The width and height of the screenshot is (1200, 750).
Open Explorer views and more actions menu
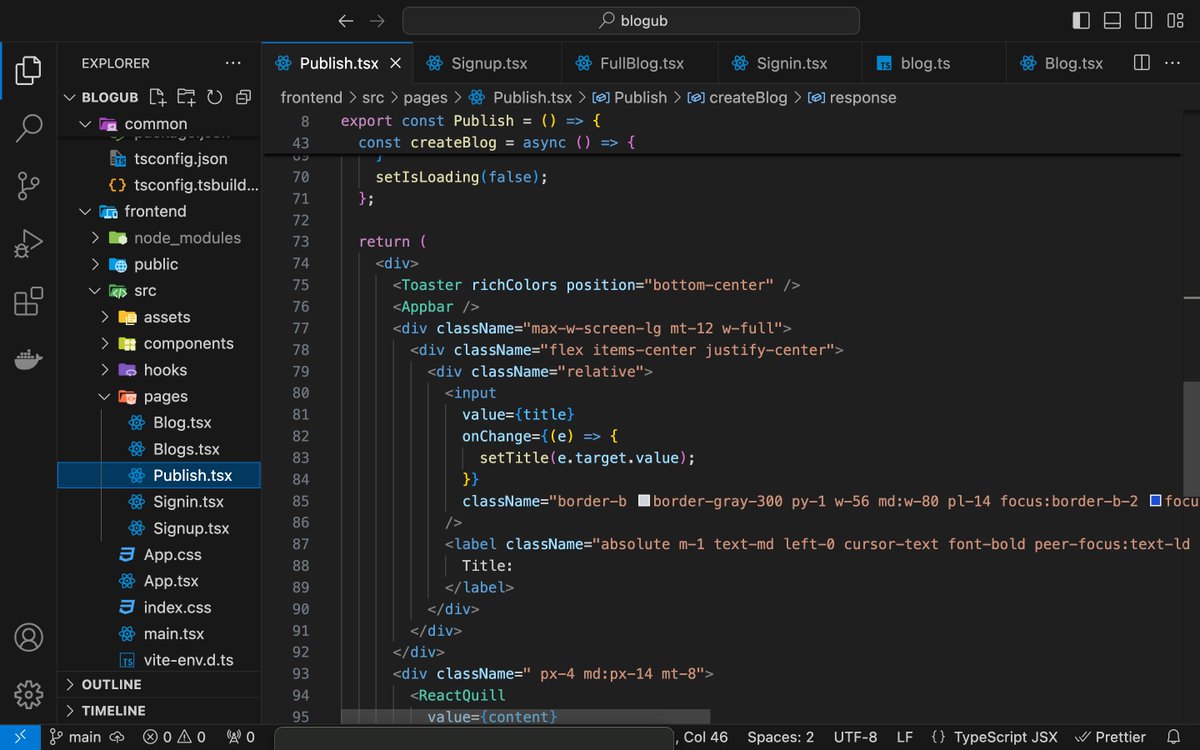click(x=233, y=63)
